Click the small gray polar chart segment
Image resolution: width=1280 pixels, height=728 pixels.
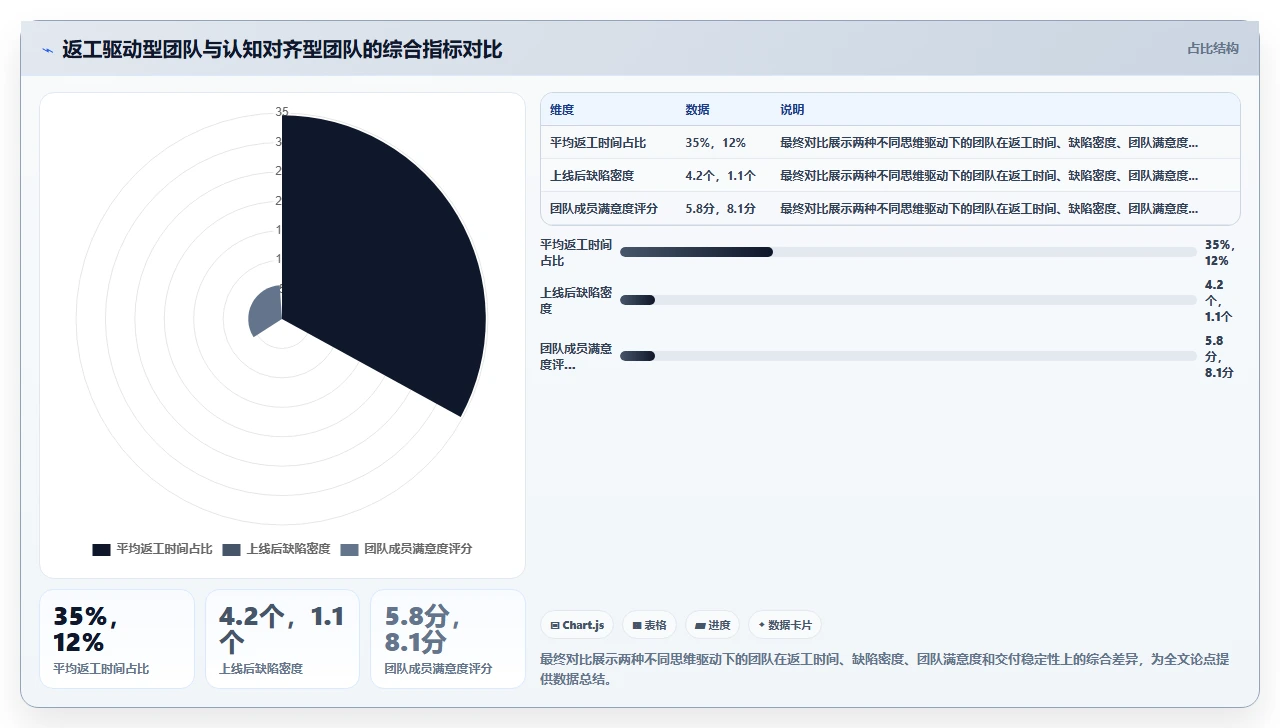[266, 311]
